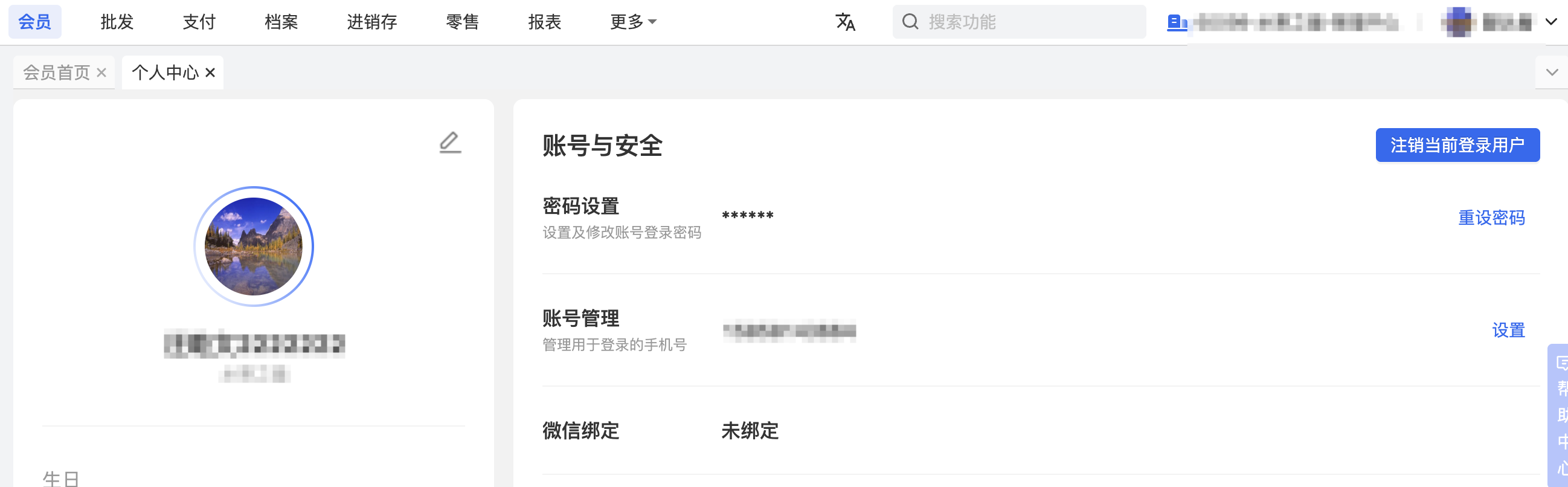This screenshot has height=487, width=1568.
Task: Click the user avatar in top bar
Action: (1458, 22)
